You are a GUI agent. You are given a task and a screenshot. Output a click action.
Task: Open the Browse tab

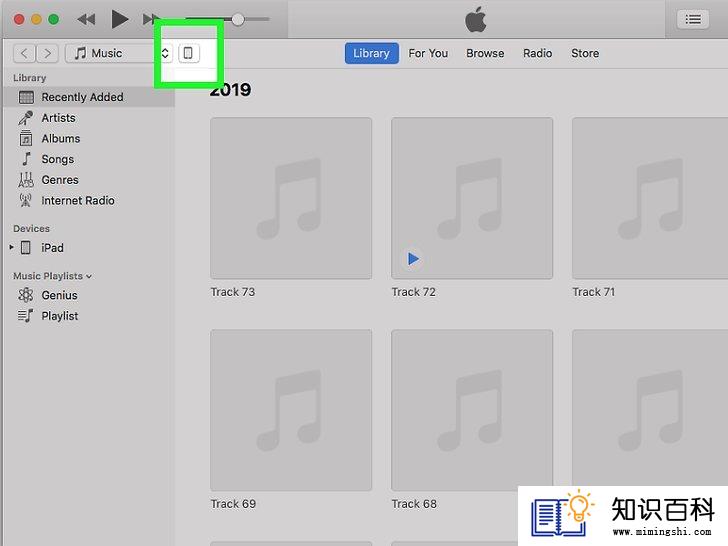pyautogui.click(x=485, y=53)
